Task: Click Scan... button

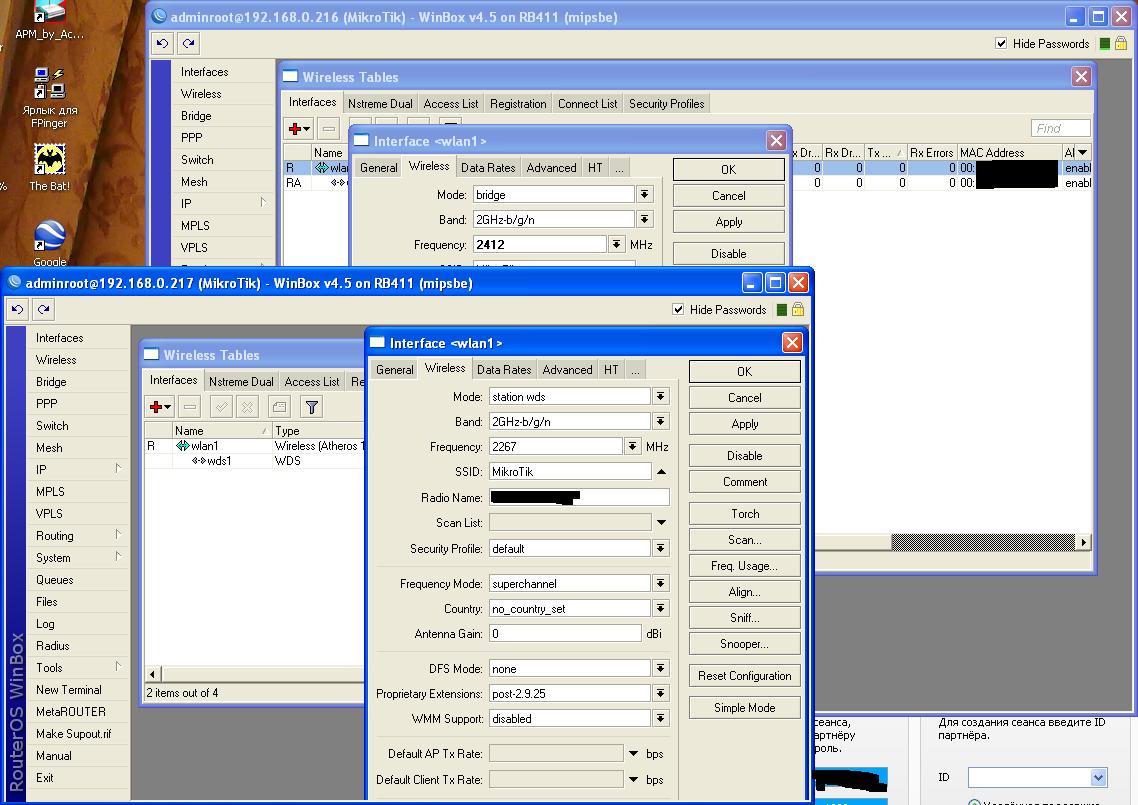Action: coord(745,540)
